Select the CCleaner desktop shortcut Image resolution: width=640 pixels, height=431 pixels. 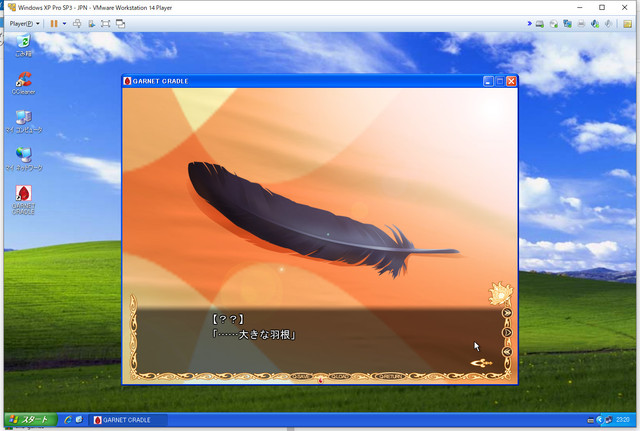24,83
